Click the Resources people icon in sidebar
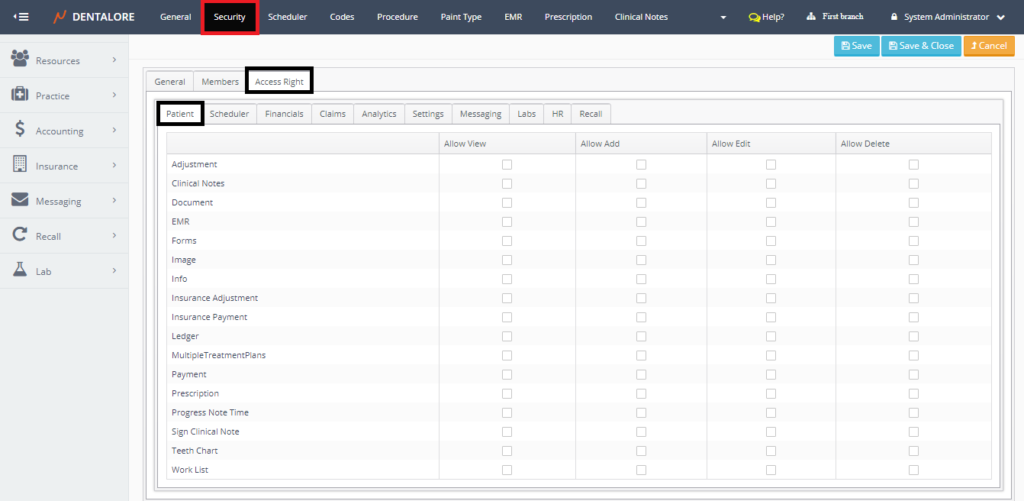The height and width of the screenshot is (501, 1024). (x=19, y=60)
